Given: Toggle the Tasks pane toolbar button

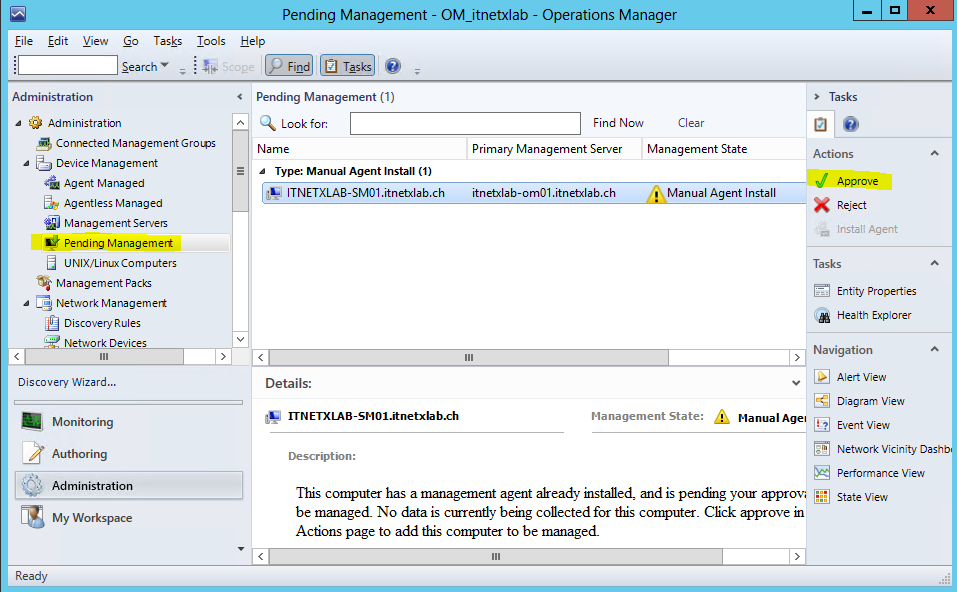Looking at the screenshot, I should pos(347,66).
